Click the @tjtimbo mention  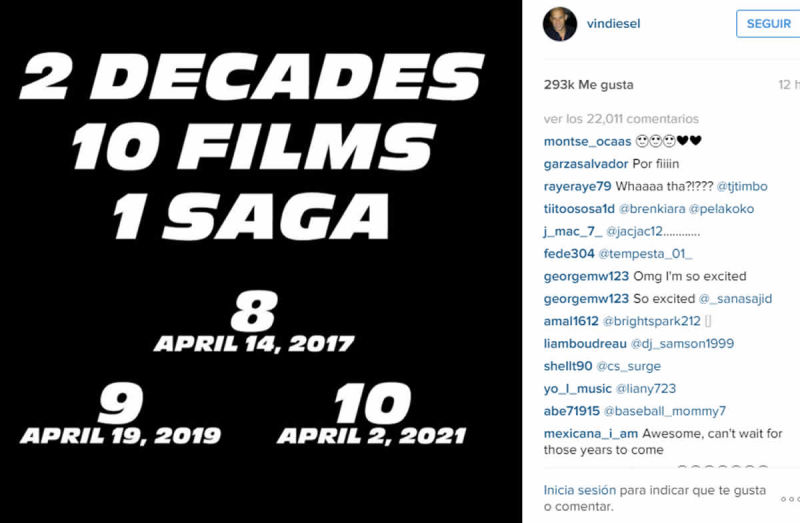pyautogui.click(x=742, y=186)
